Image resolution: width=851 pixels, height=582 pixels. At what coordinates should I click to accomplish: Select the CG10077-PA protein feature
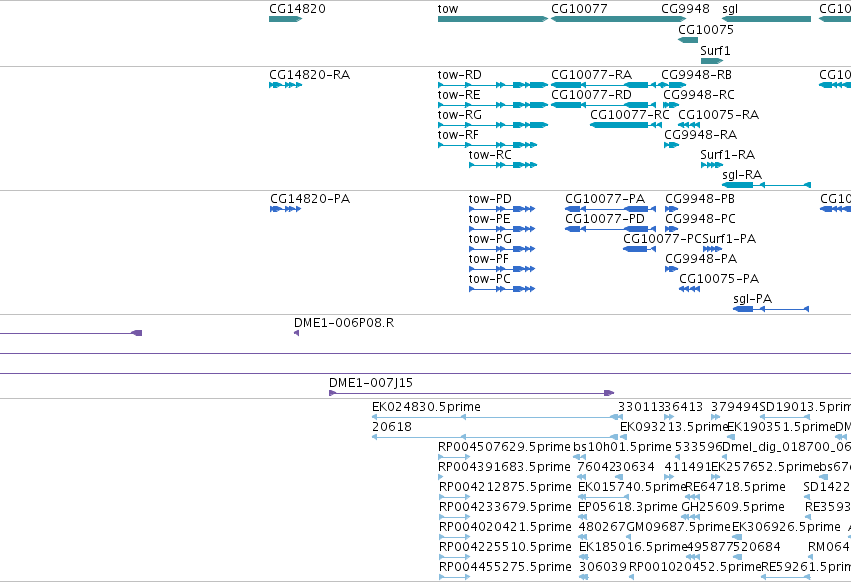tap(611, 209)
